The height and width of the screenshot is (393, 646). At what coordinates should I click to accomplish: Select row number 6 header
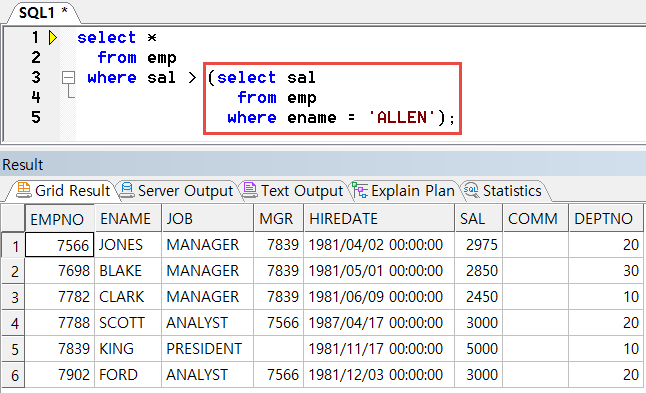click(x=13, y=375)
